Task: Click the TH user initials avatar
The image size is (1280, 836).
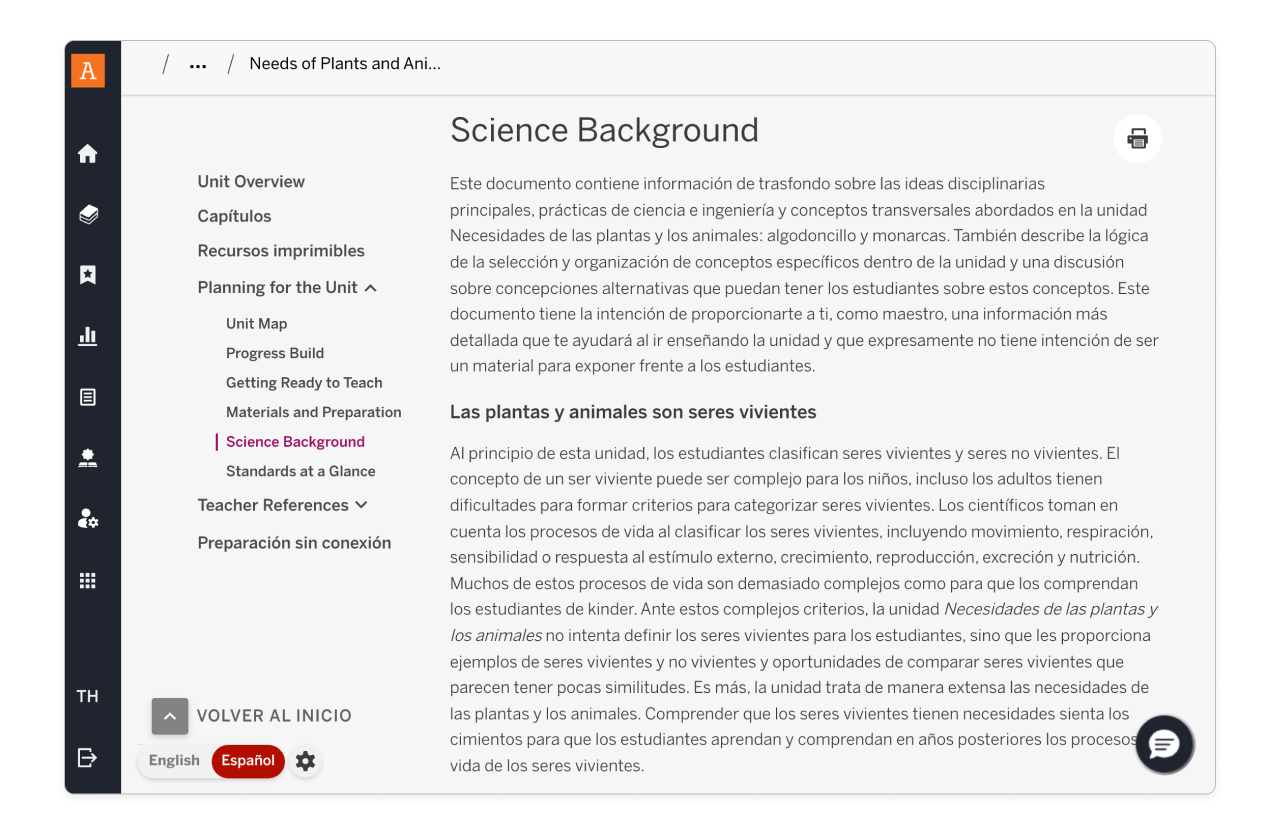Action: point(88,697)
